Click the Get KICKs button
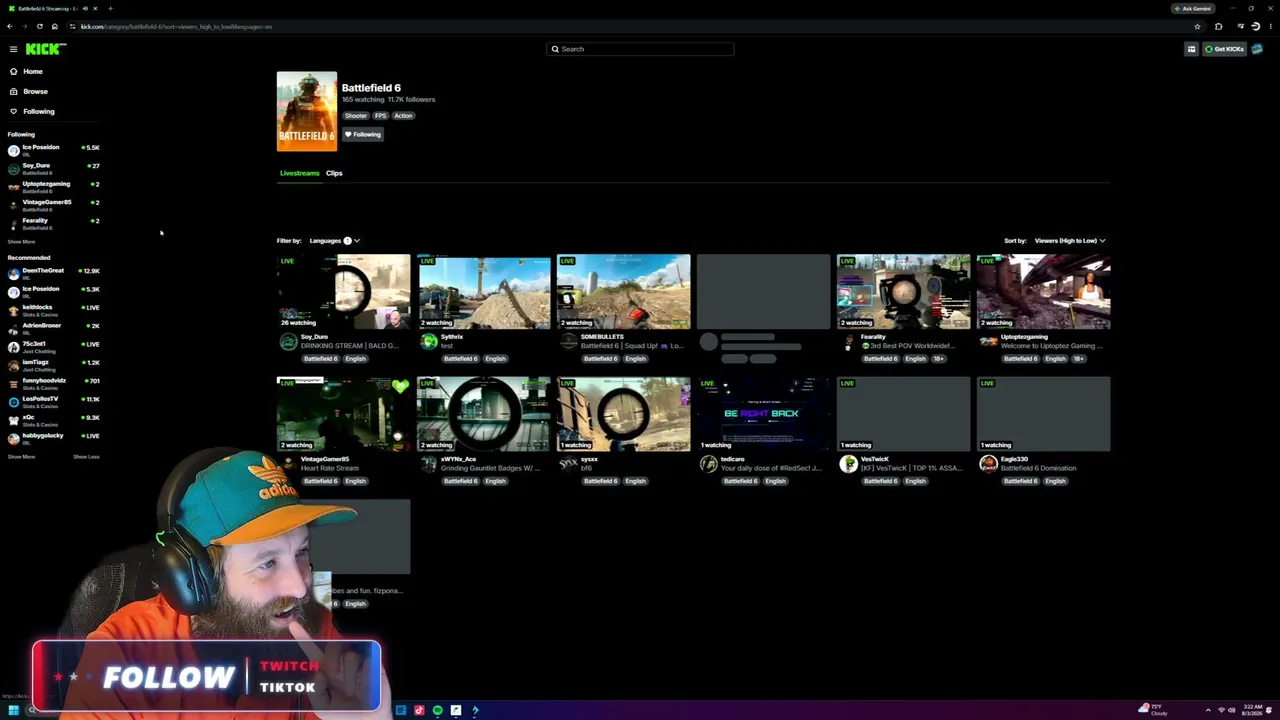The image size is (1280, 720). pyautogui.click(x=1224, y=49)
